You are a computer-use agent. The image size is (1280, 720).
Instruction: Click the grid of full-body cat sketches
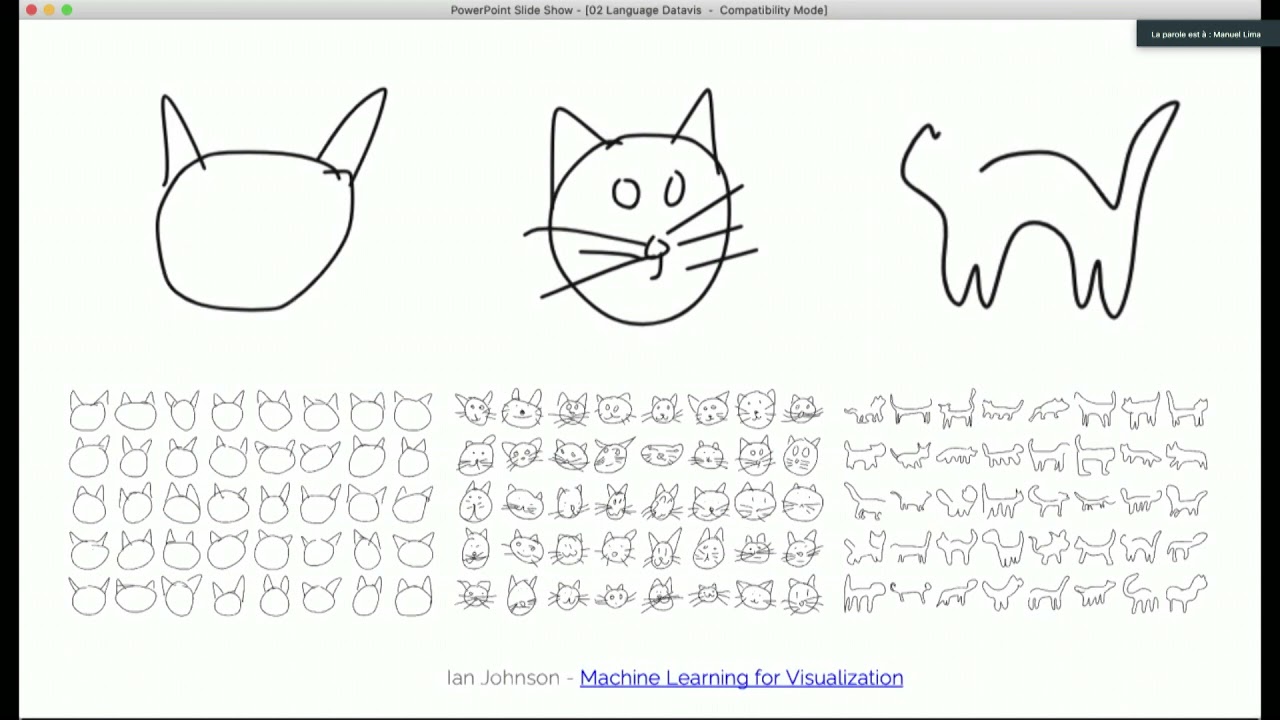[x=1026, y=502]
